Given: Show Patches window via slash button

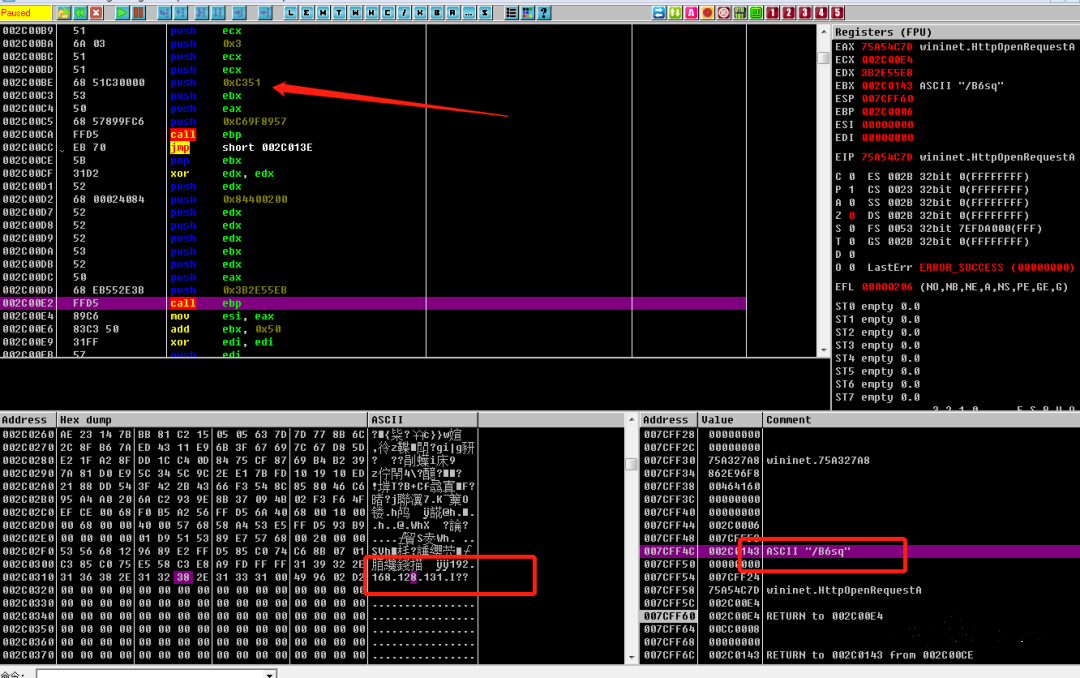Looking at the screenshot, I should (404, 13).
